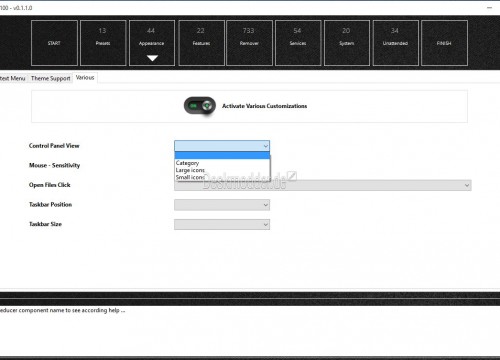Click the Mouse - Sensitivity label
The image size is (500, 360).
54,165
